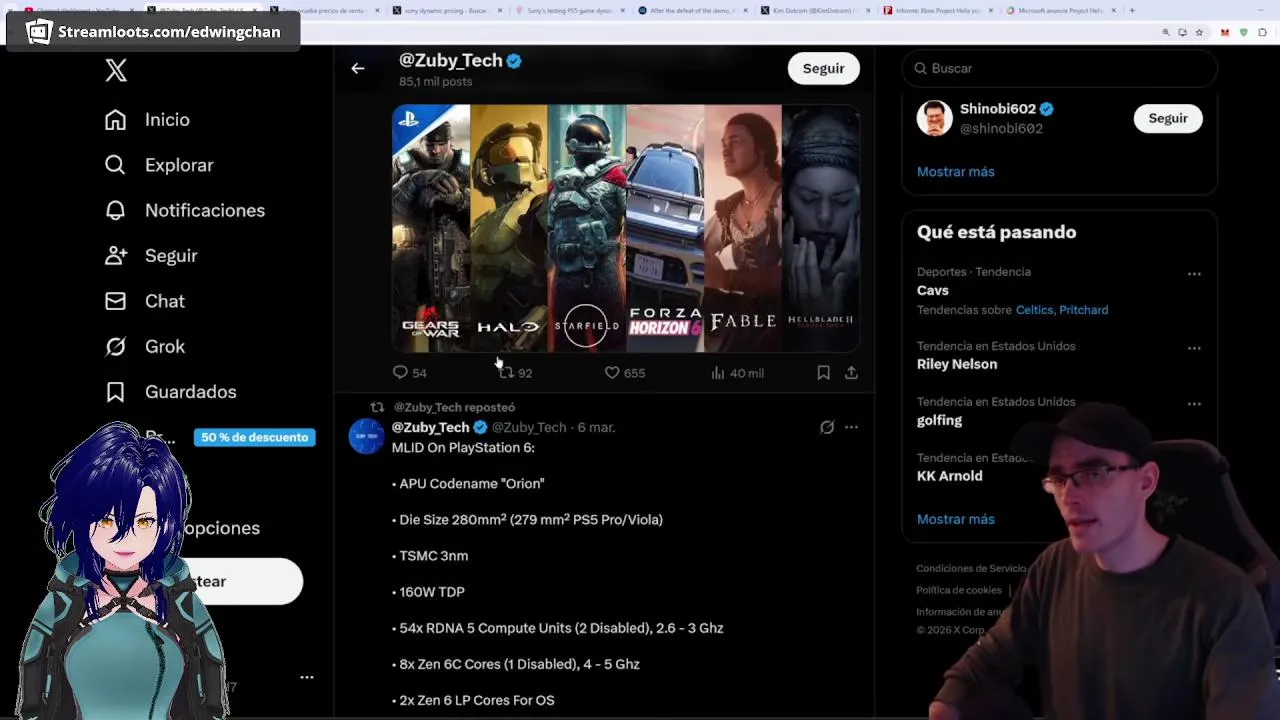Open options for the Cavs trend
This screenshot has height=720, width=1280.
click(x=1194, y=273)
